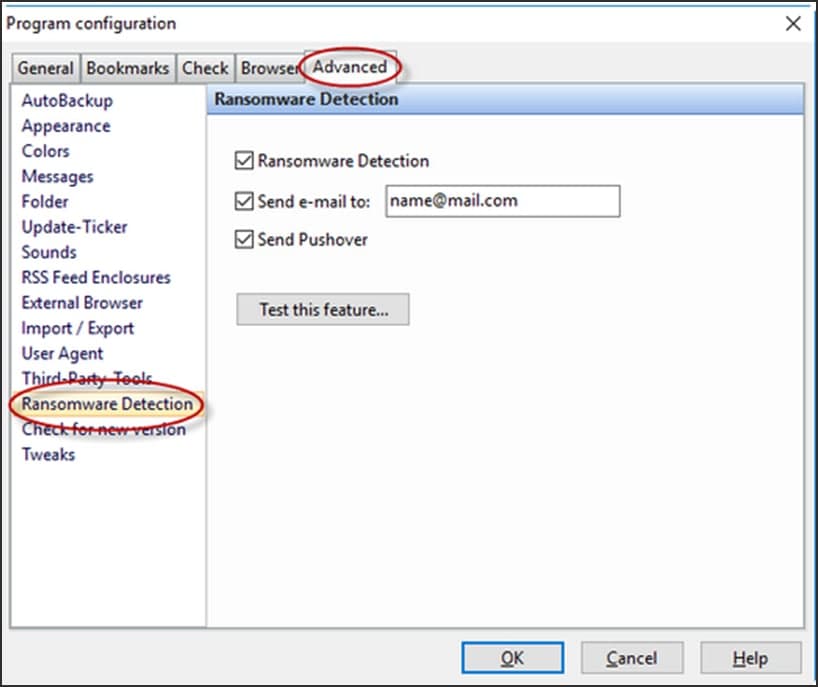The height and width of the screenshot is (687, 818).
Task: Select AutoBackup in the settings list
Action: [x=67, y=100]
